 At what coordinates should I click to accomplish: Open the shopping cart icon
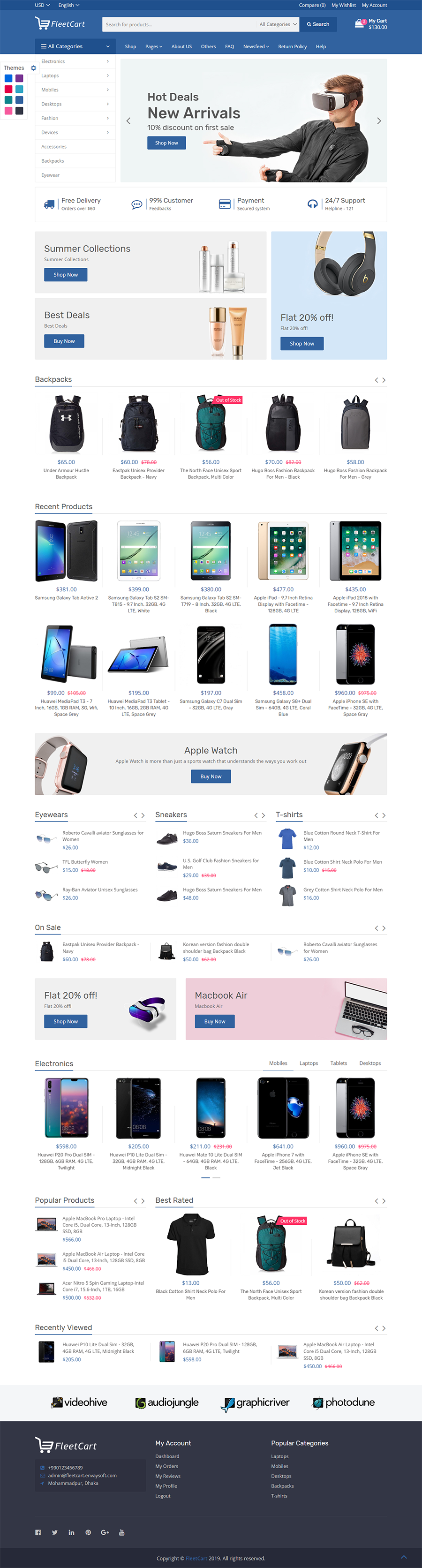pos(359,24)
